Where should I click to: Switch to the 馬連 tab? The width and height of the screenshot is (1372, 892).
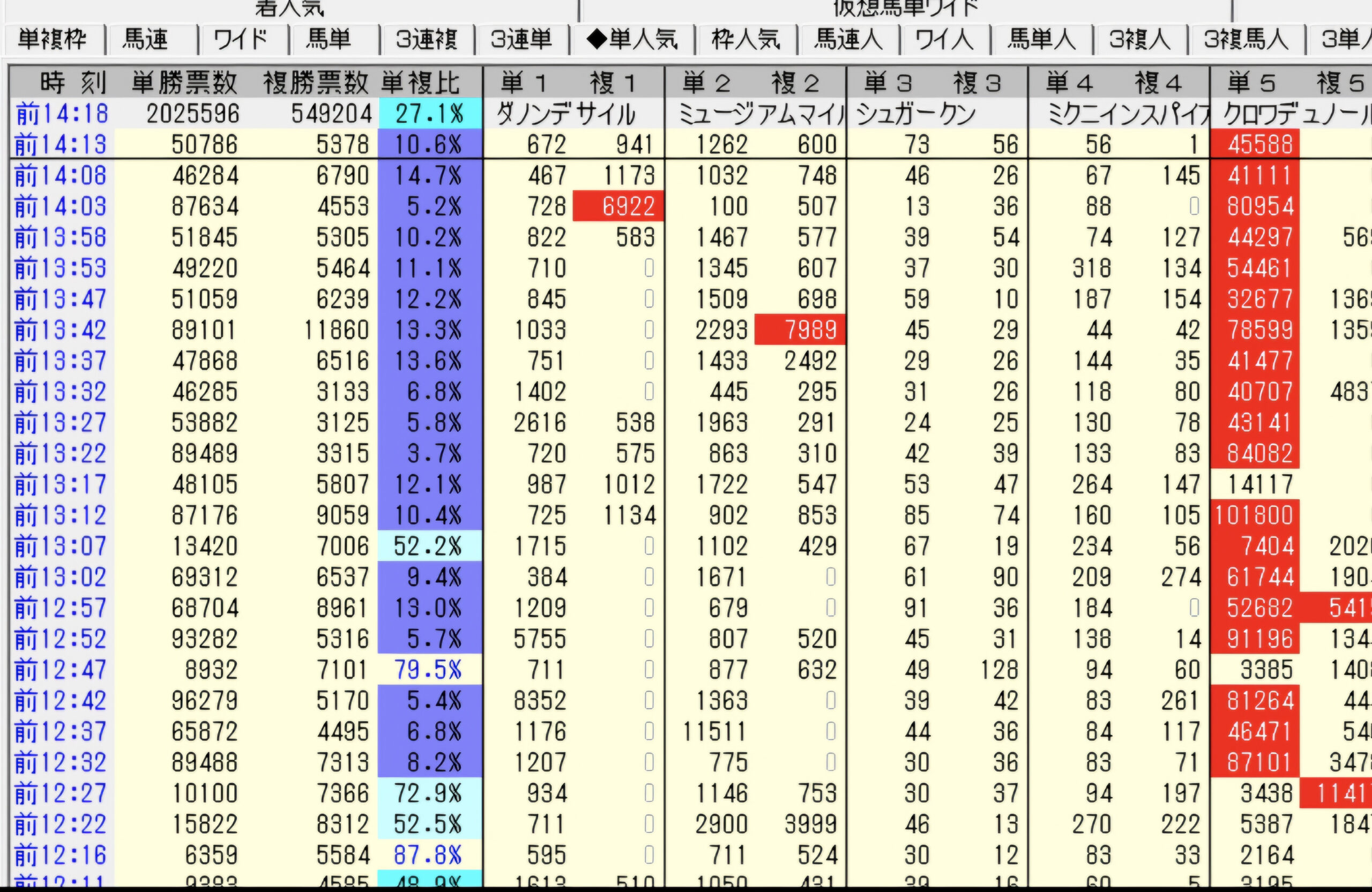click(x=146, y=39)
